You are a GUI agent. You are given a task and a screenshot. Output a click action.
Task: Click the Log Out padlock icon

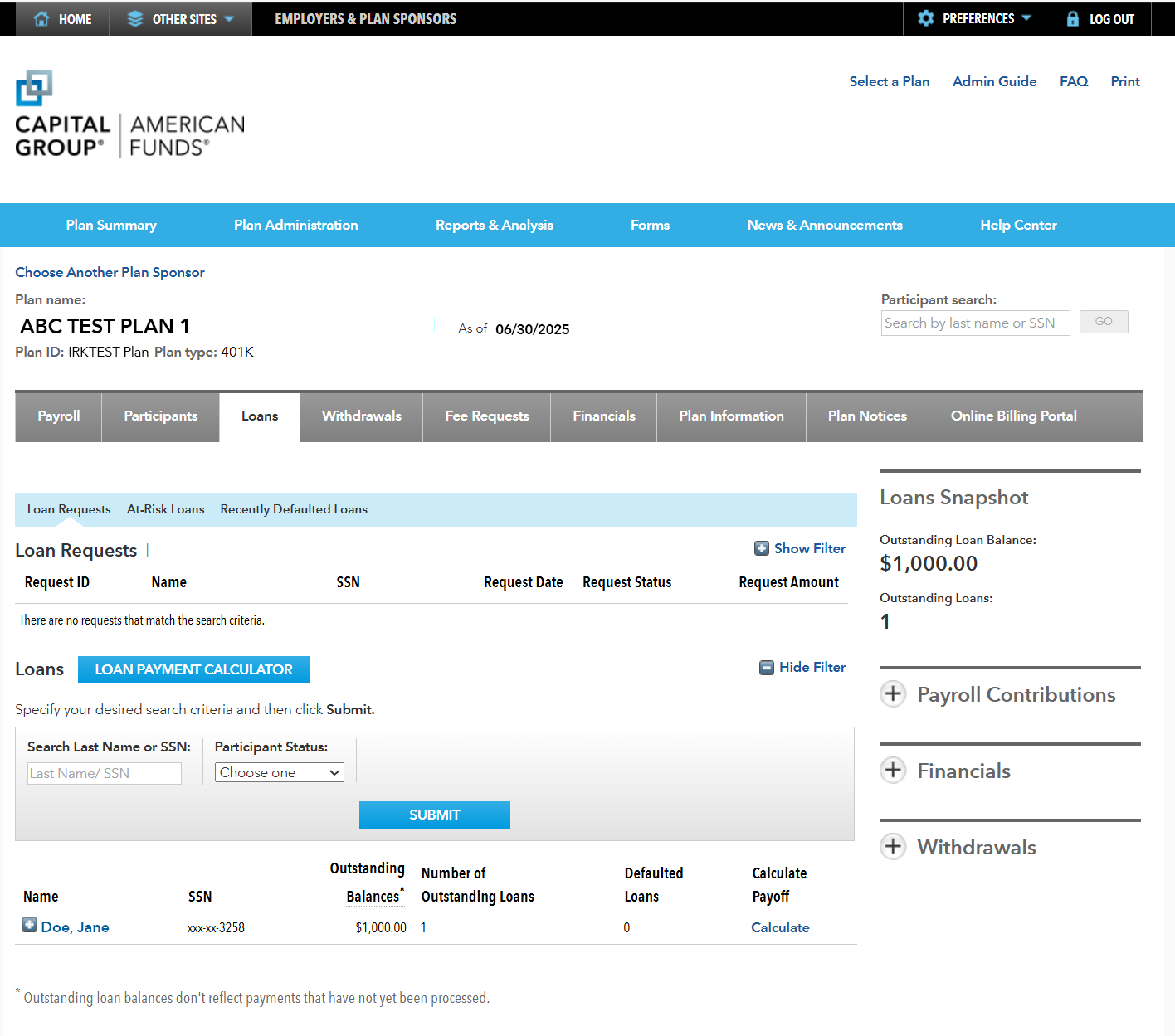[1073, 18]
